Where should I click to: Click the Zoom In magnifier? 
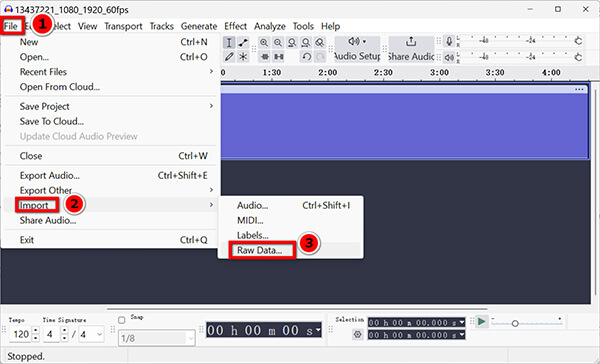pyautogui.click(x=264, y=42)
